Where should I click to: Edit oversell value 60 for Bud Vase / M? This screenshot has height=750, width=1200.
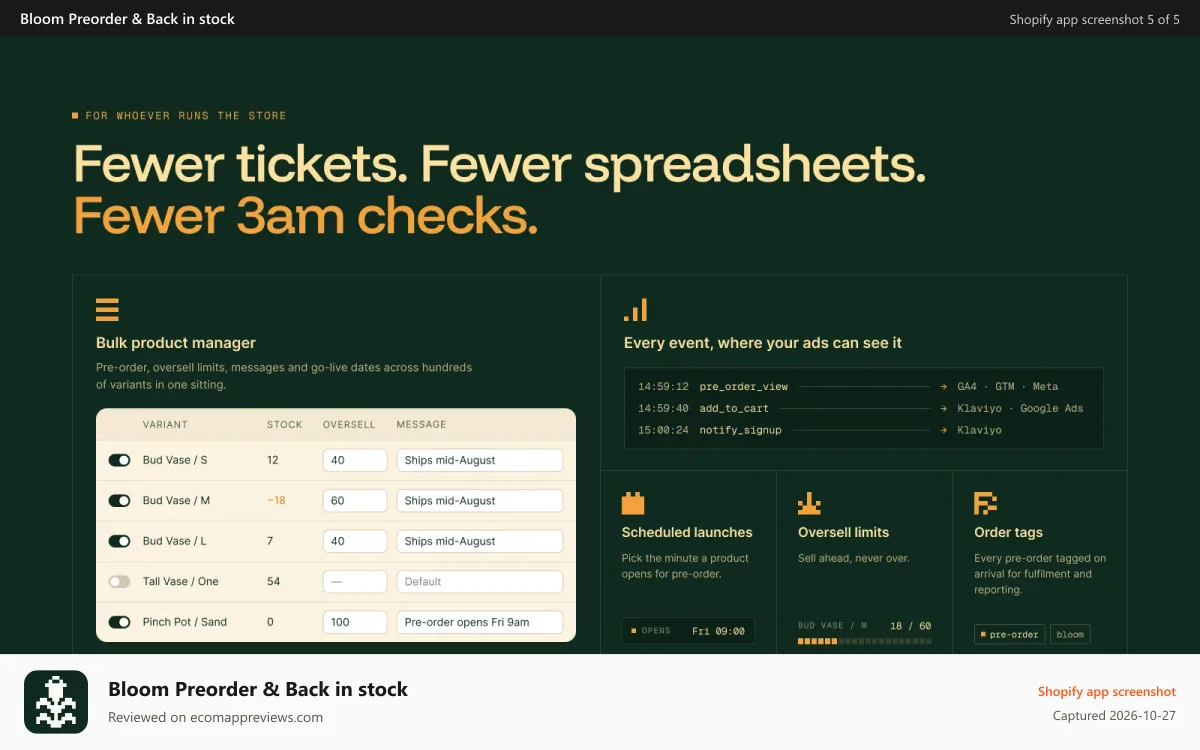pos(355,500)
